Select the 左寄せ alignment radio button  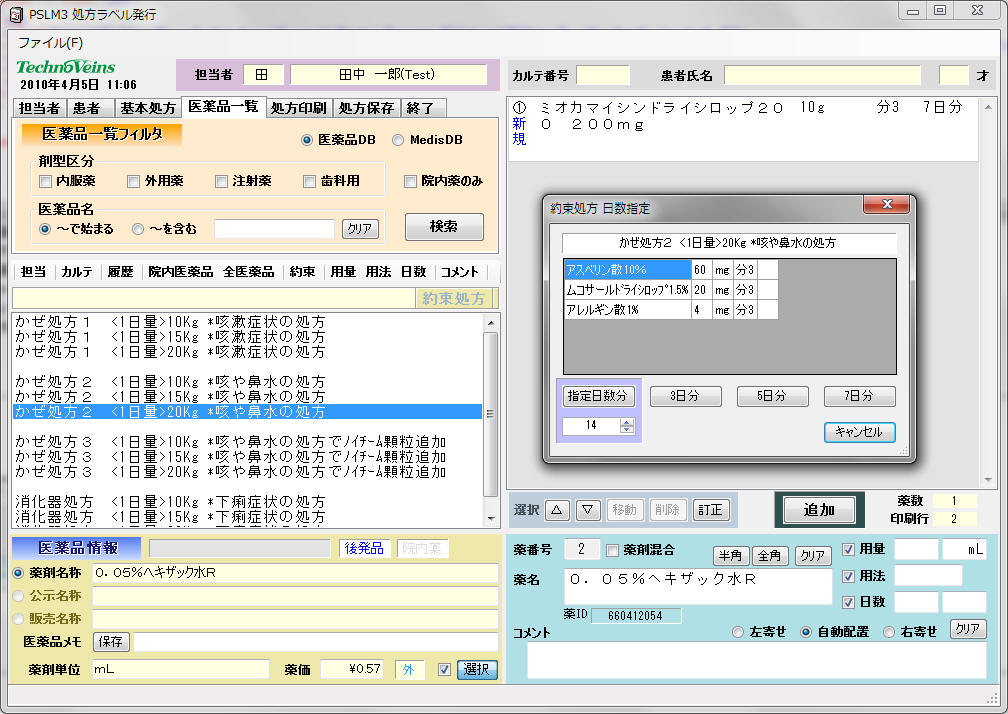click(737, 632)
